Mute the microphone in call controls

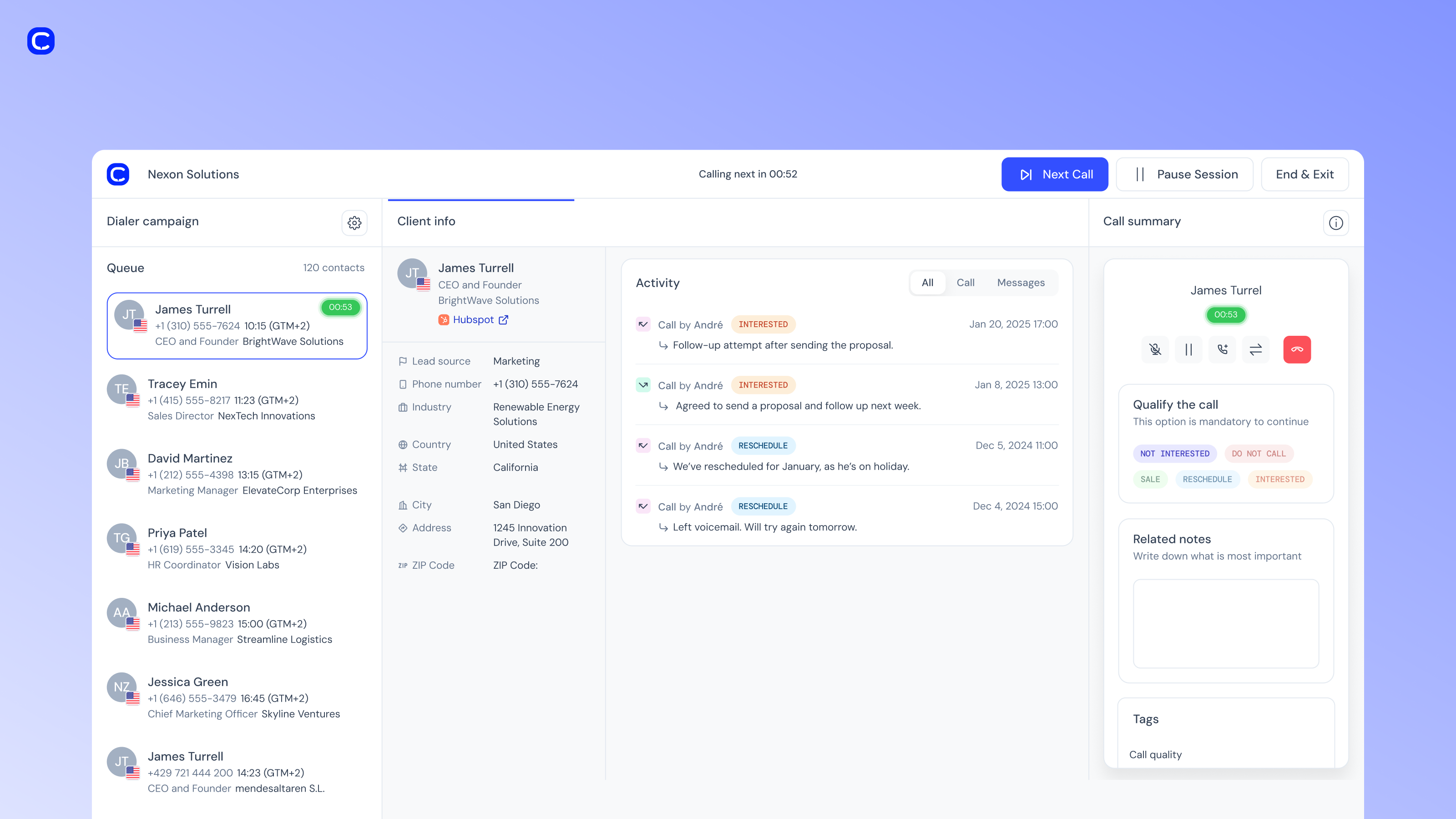[x=1155, y=349]
